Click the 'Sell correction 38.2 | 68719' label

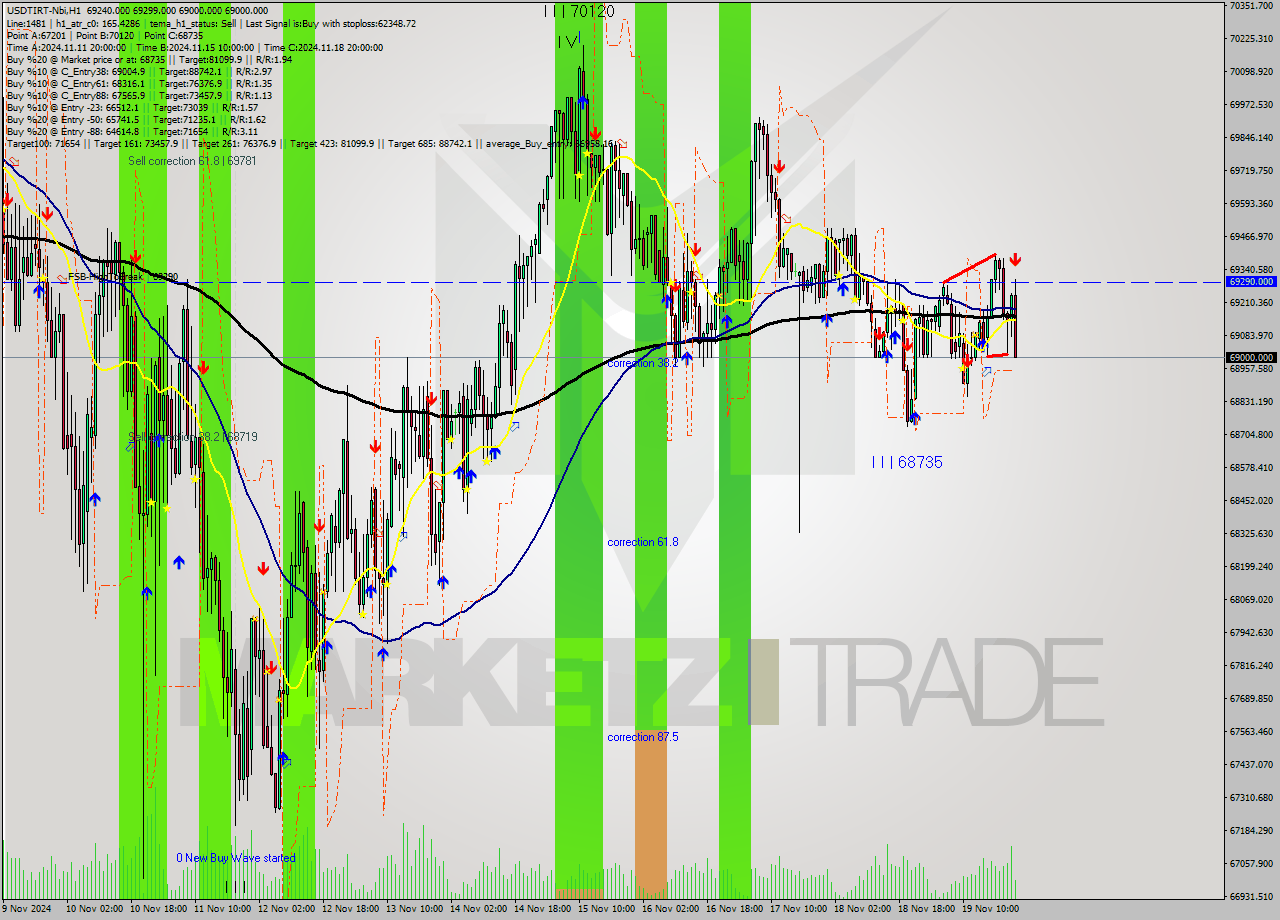tap(193, 437)
